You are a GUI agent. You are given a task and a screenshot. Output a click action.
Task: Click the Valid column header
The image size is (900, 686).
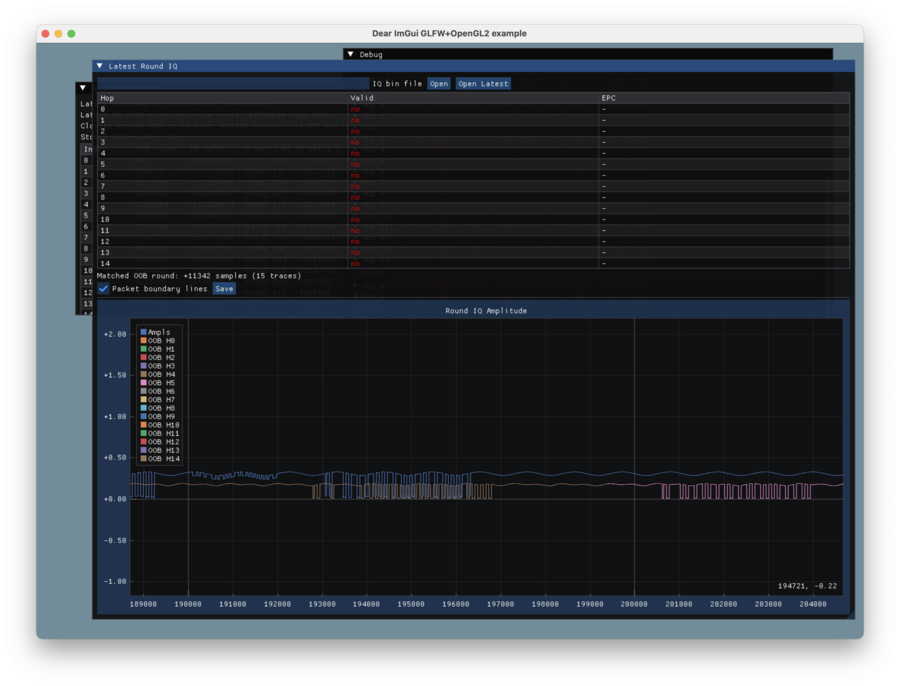tap(473, 98)
